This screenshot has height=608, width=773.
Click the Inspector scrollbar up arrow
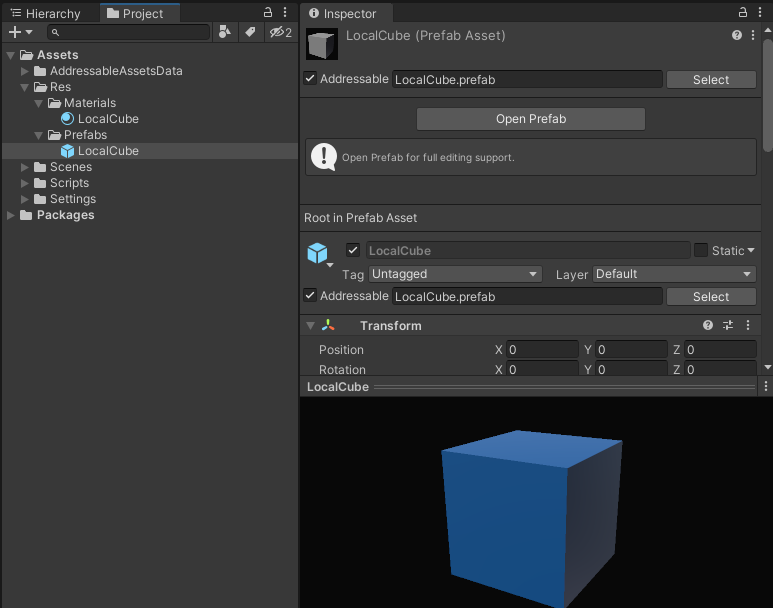[x=768, y=30]
